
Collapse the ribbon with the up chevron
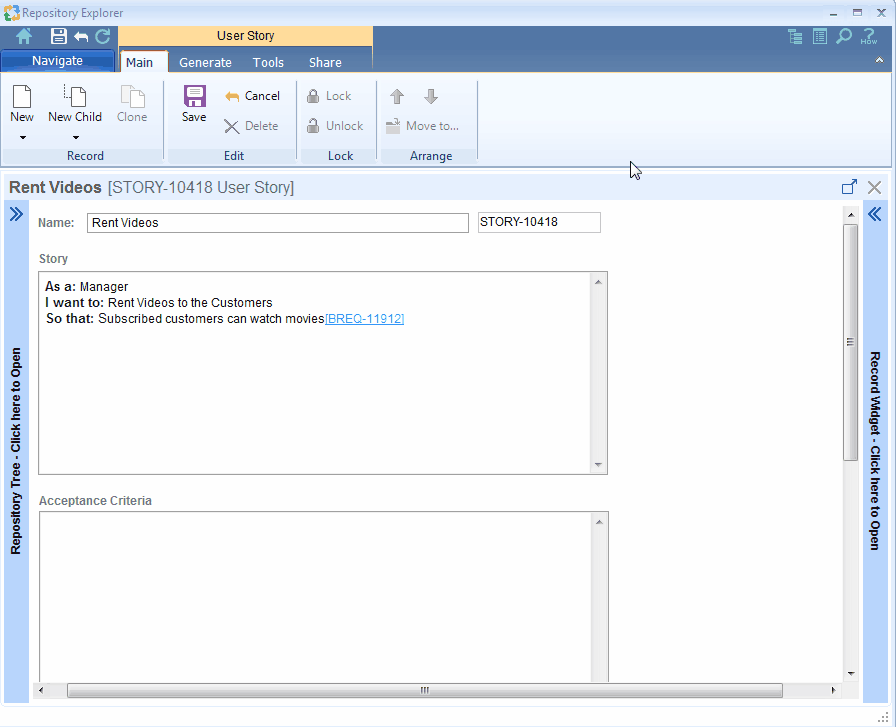point(879,60)
